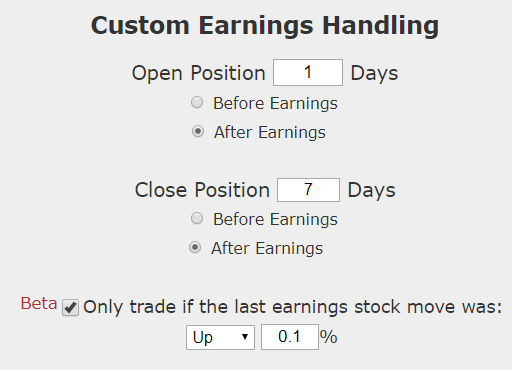Click the Close Position label

[x=202, y=190]
